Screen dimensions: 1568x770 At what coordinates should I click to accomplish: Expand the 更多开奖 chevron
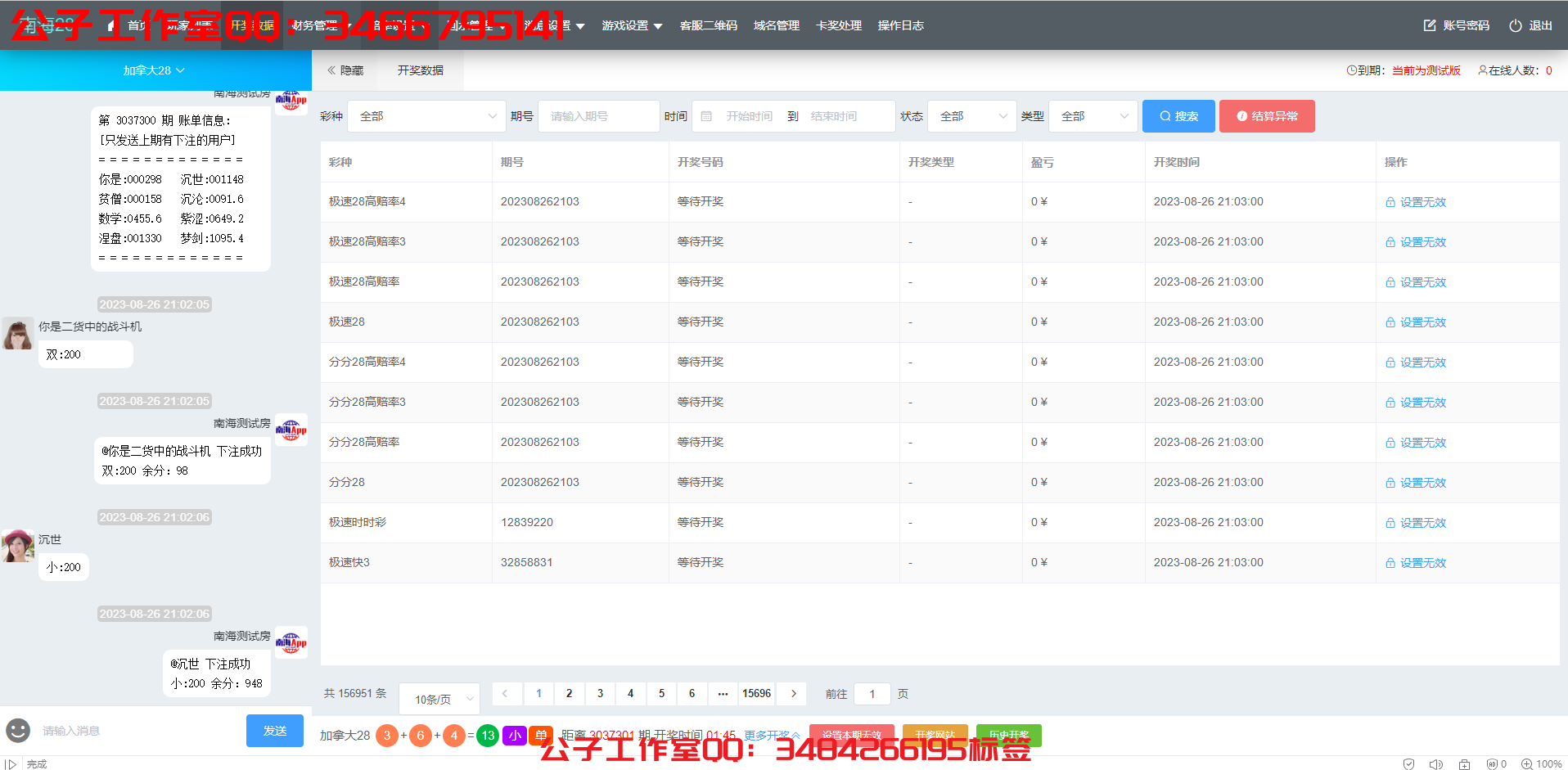click(x=795, y=735)
